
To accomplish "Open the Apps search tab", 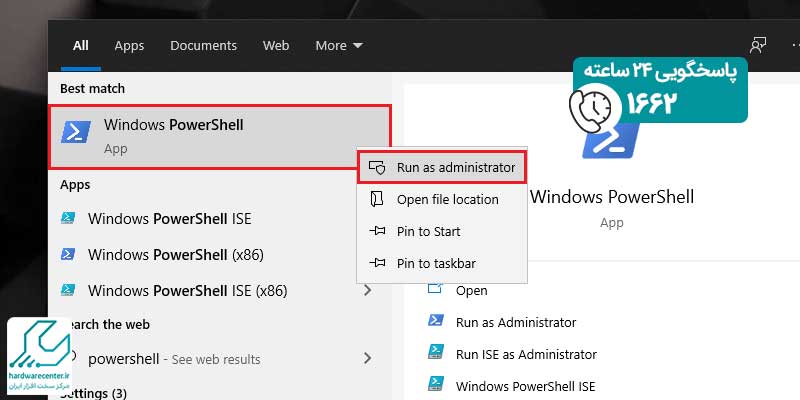I will click(129, 45).
